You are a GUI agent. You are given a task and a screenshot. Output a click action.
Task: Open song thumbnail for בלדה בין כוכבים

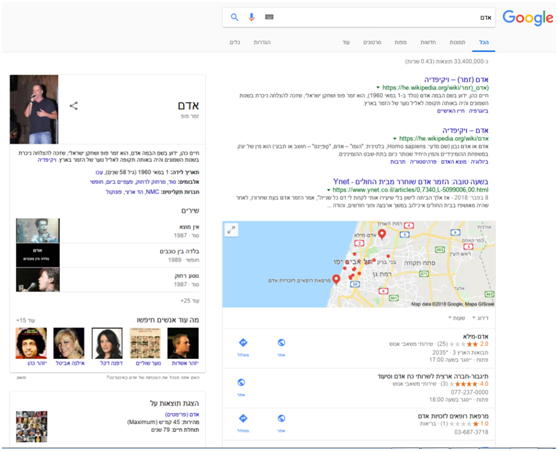click(x=38, y=255)
